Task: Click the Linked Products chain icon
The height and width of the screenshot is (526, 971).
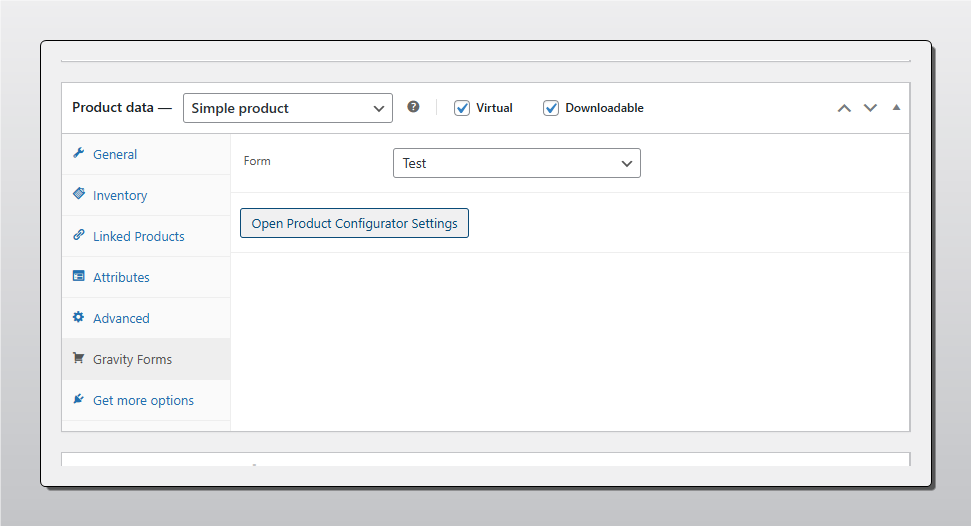Action: pyautogui.click(x=79, y=236)
